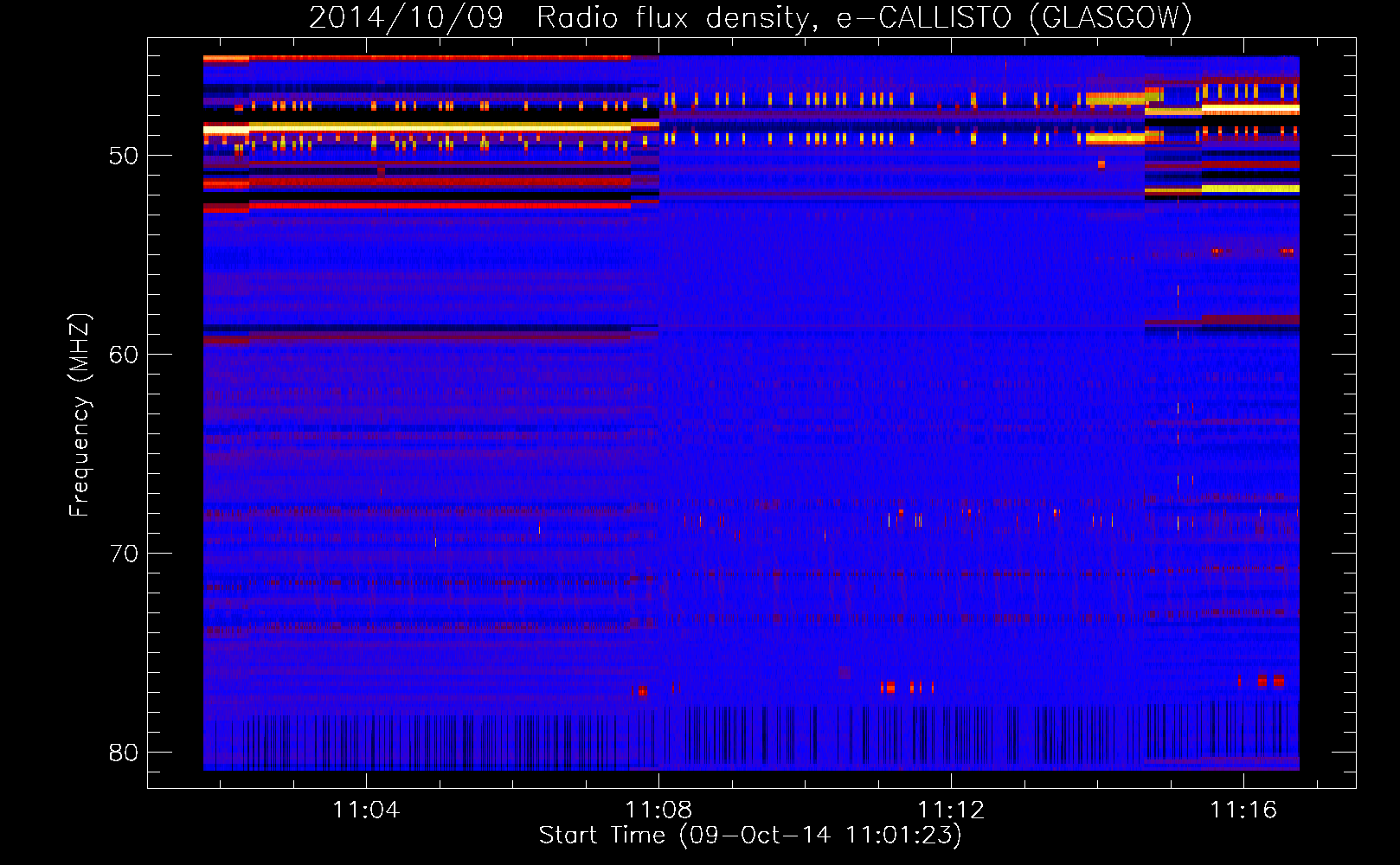Click the '70' frequency tick label
Screen dimensions: 1400x865
click(x=124, y=554)
